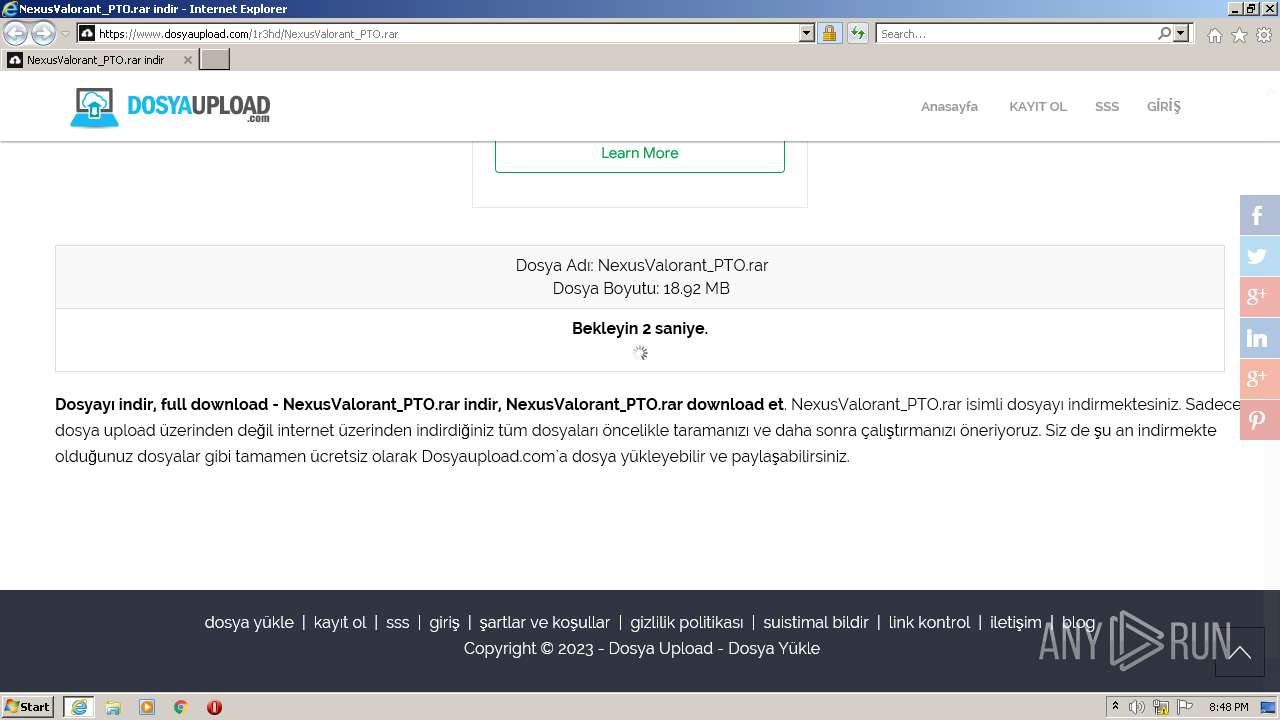Expand the search provider dropdown
The height and width of the screenshot is (720, 1280).
[x=1181, y=34]
